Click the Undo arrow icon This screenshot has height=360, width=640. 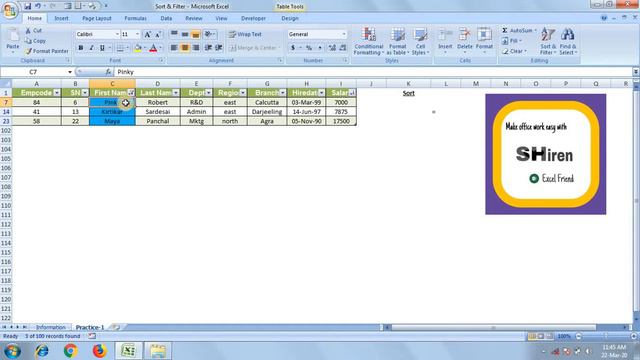38,6
